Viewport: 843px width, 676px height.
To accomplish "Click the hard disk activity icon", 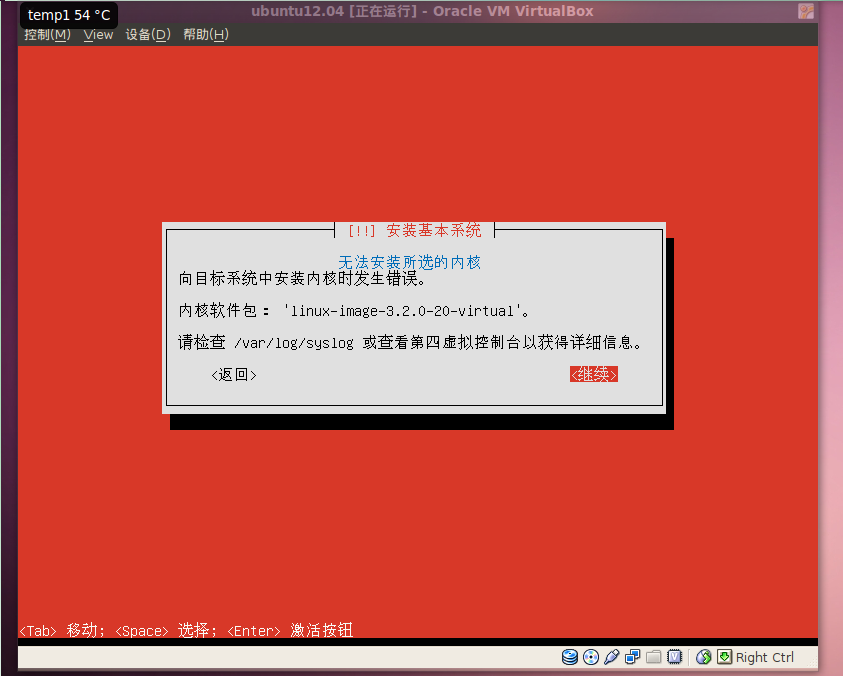I will coord(570,657).
